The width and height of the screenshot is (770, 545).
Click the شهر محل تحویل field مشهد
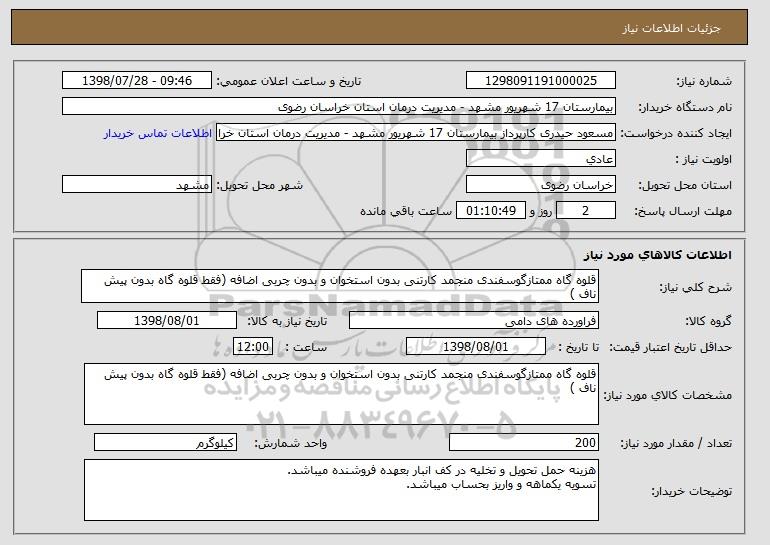click(137, 185)
